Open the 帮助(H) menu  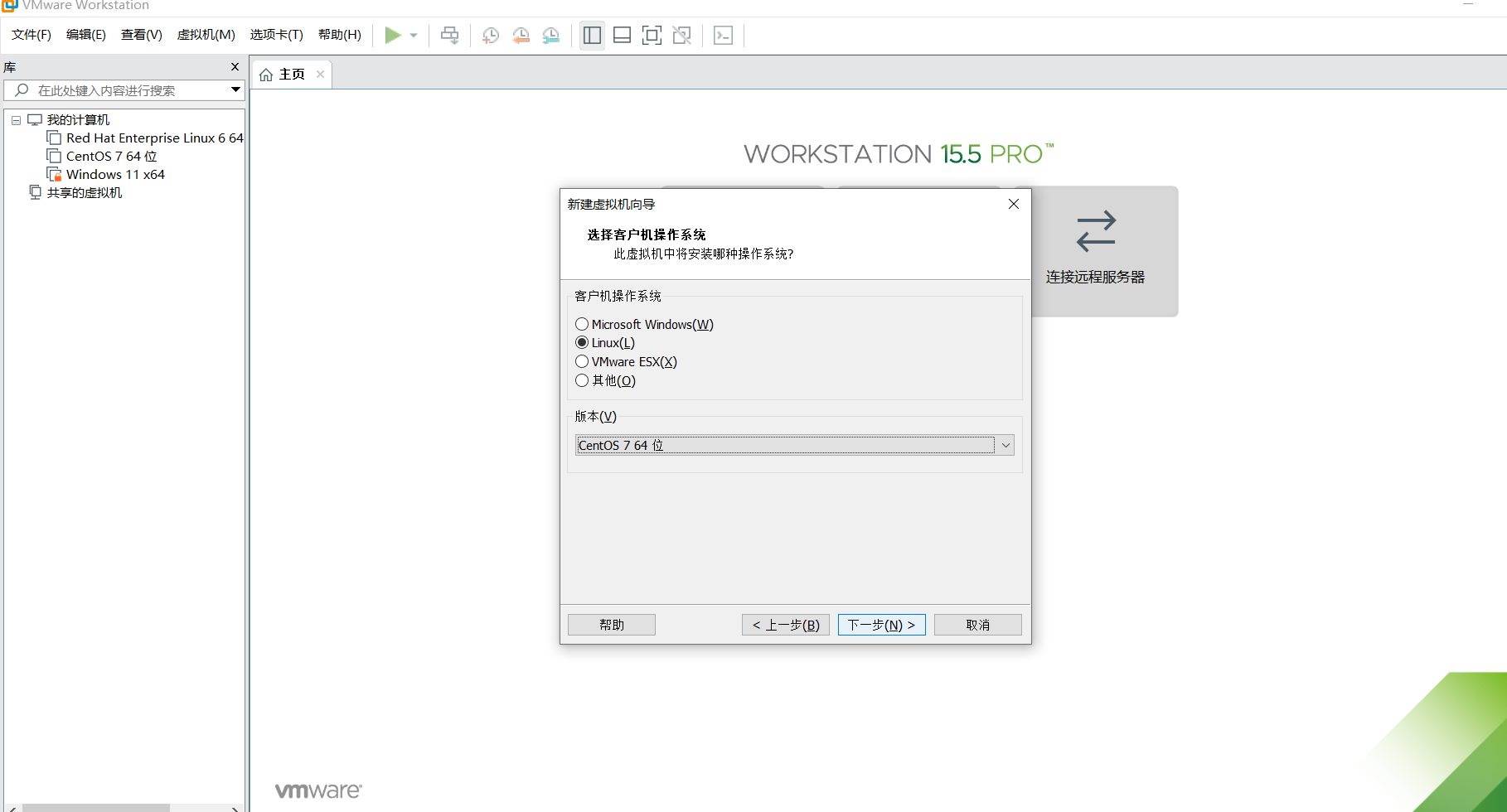point(340,35)
